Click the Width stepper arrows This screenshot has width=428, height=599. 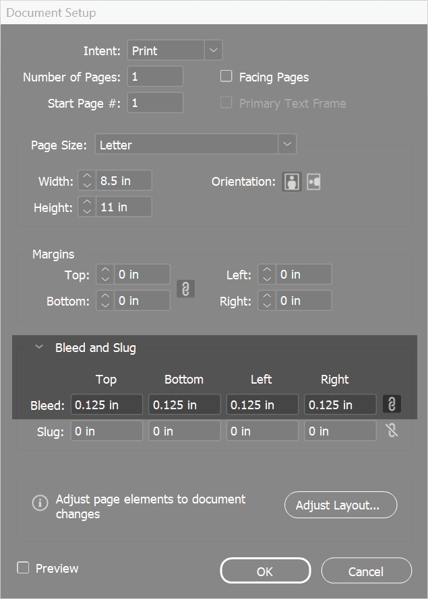pos(87,180)
